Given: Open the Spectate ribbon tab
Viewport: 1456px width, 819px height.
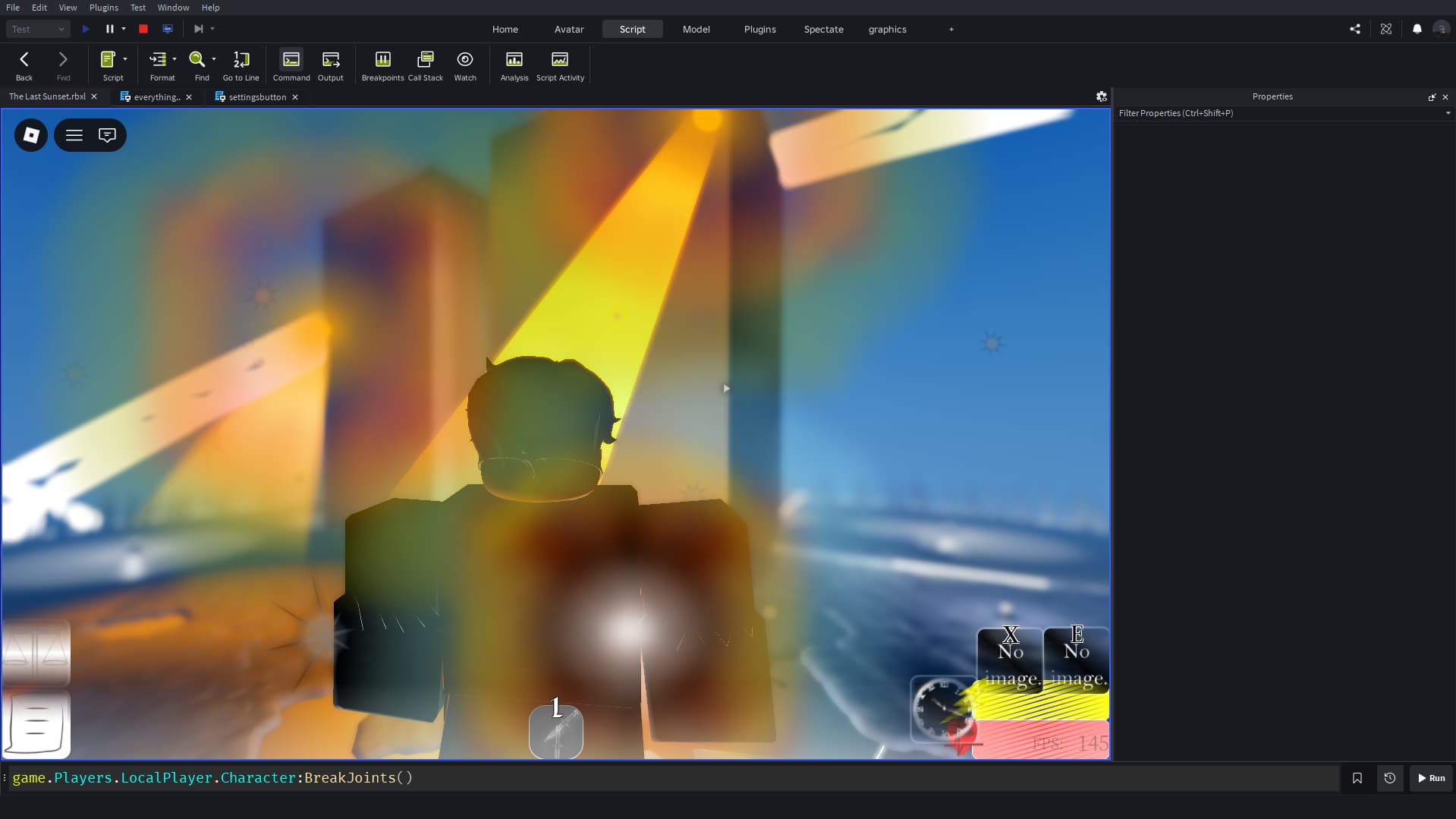Looking at the screenshot, I should [824, 29].
